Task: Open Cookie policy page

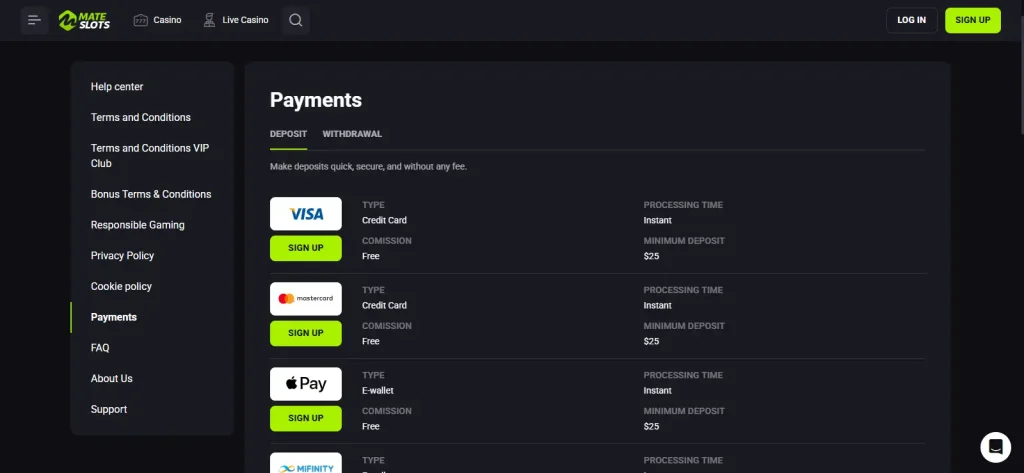Action: [121, 286]
